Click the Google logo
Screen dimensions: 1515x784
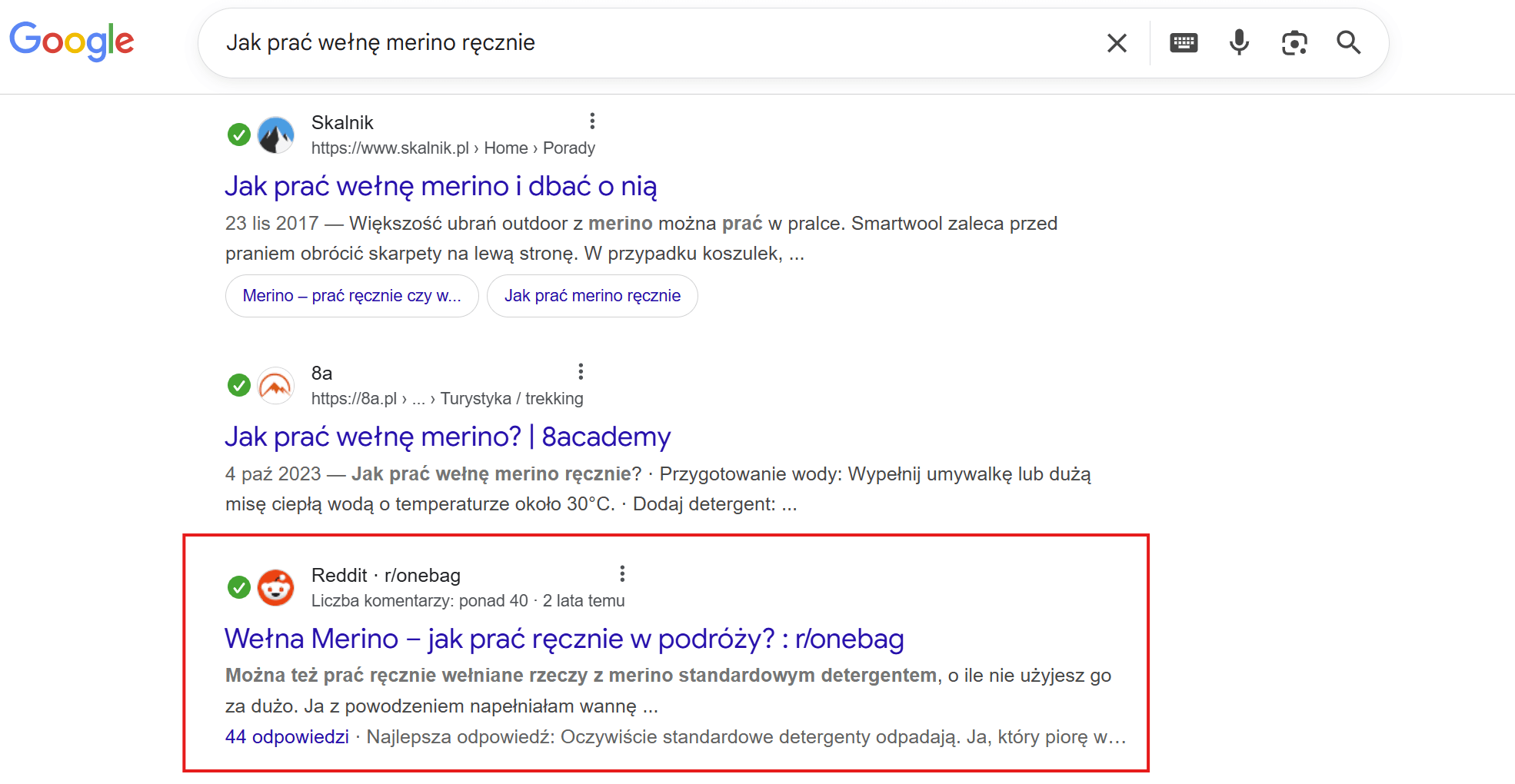click(72, 41)
